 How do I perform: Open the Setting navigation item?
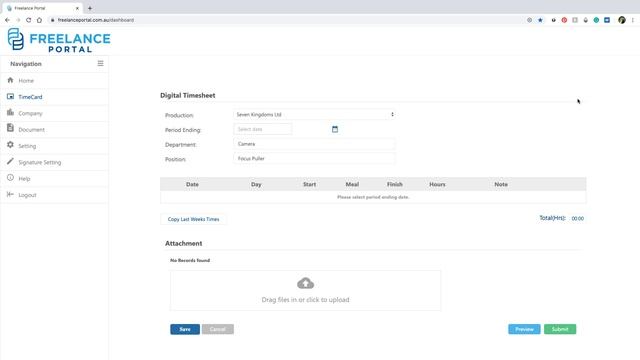point(54,146)
